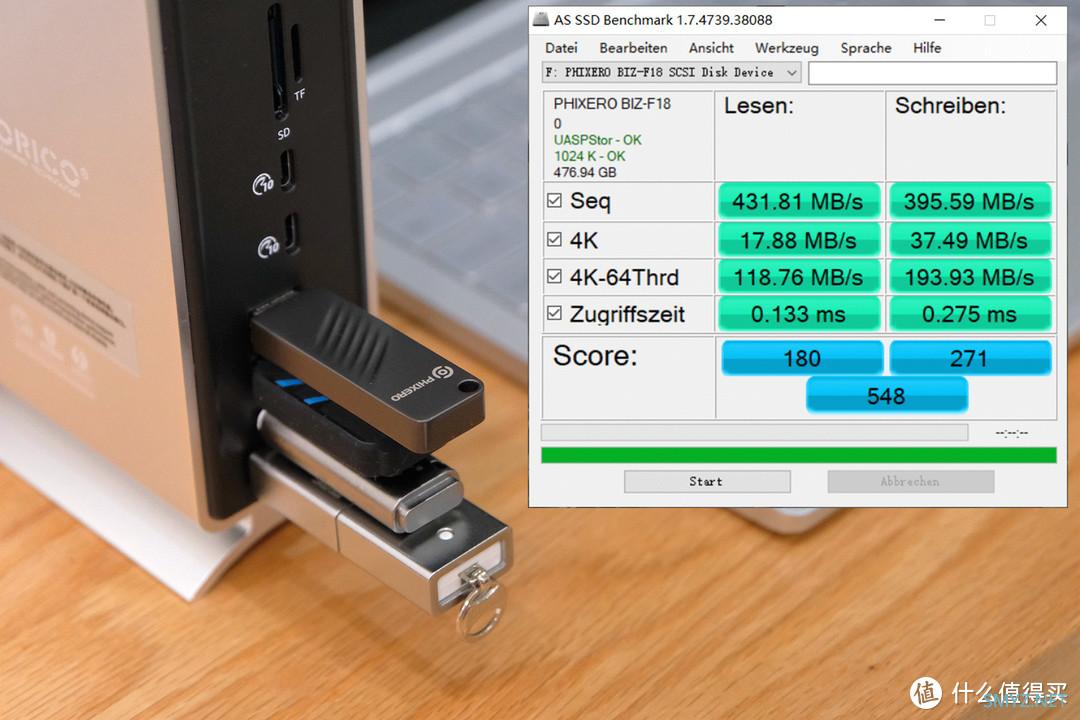Click the read score 180
Screen dimensions: 1080x720
(802, 358)
